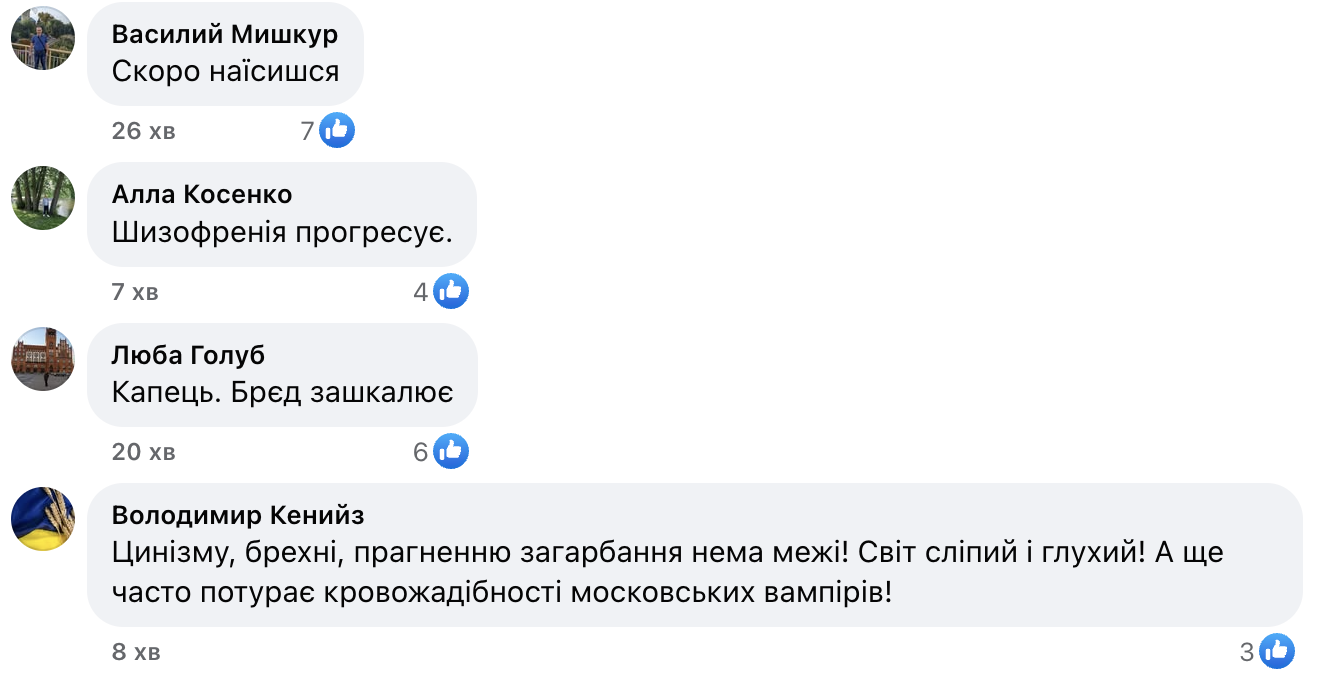Open Алла Косенко's profile picture
The image size is (1318, 678).
(43, 197)
